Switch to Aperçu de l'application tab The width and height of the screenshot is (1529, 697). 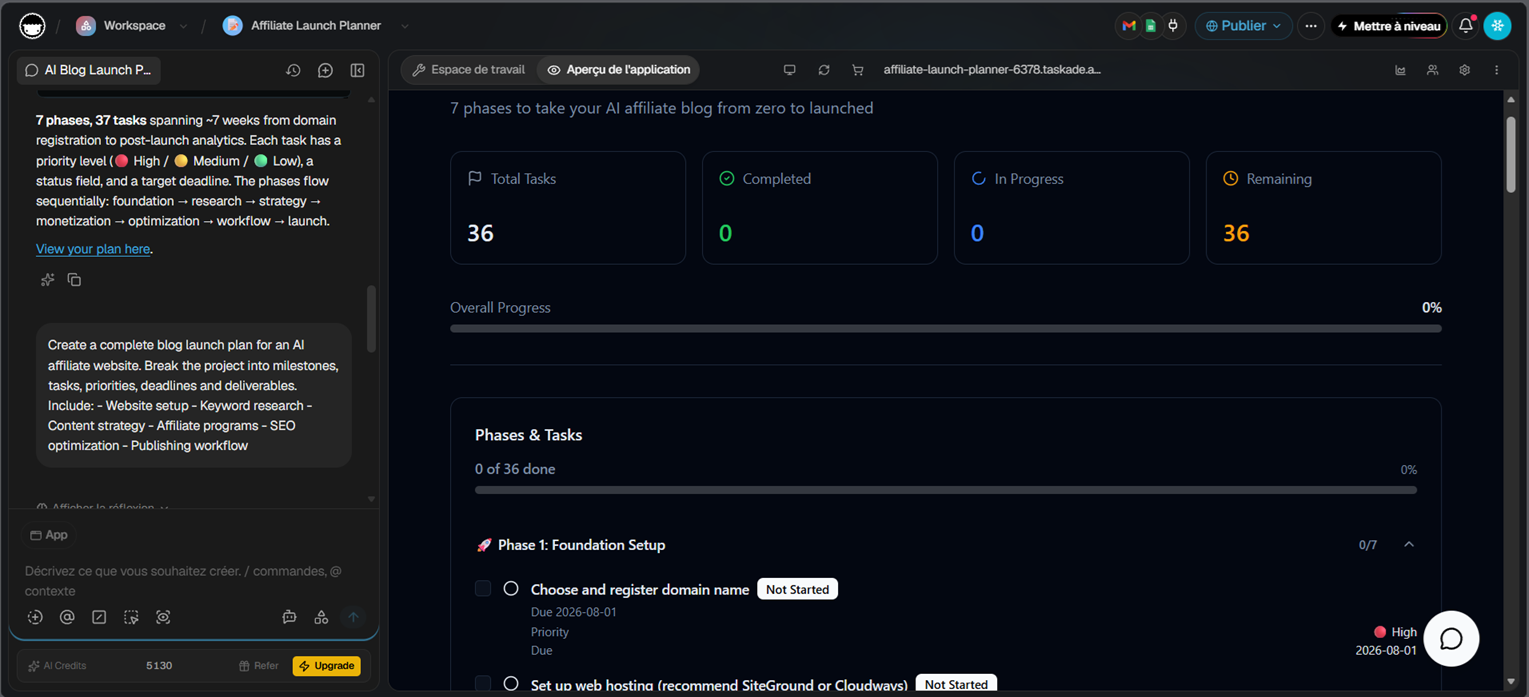[618, 70]
